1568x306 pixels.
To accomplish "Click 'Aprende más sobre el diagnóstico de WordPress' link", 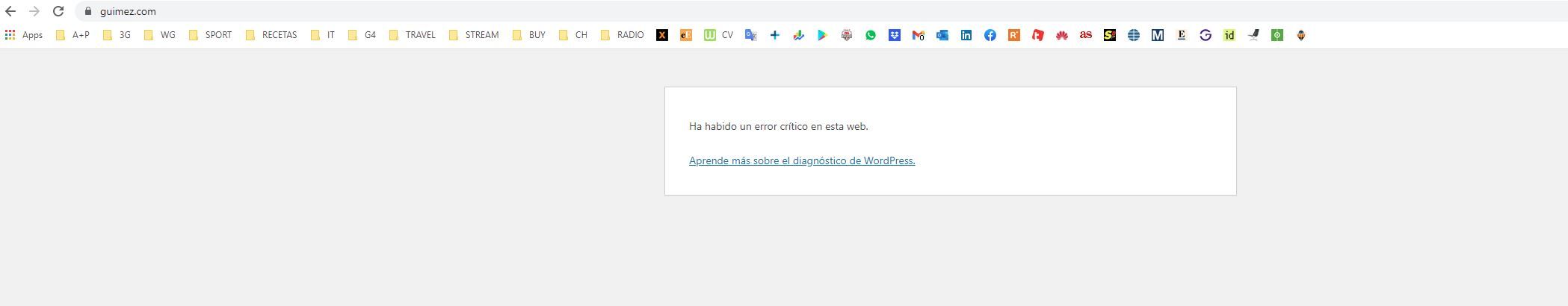I will point(802,160).
